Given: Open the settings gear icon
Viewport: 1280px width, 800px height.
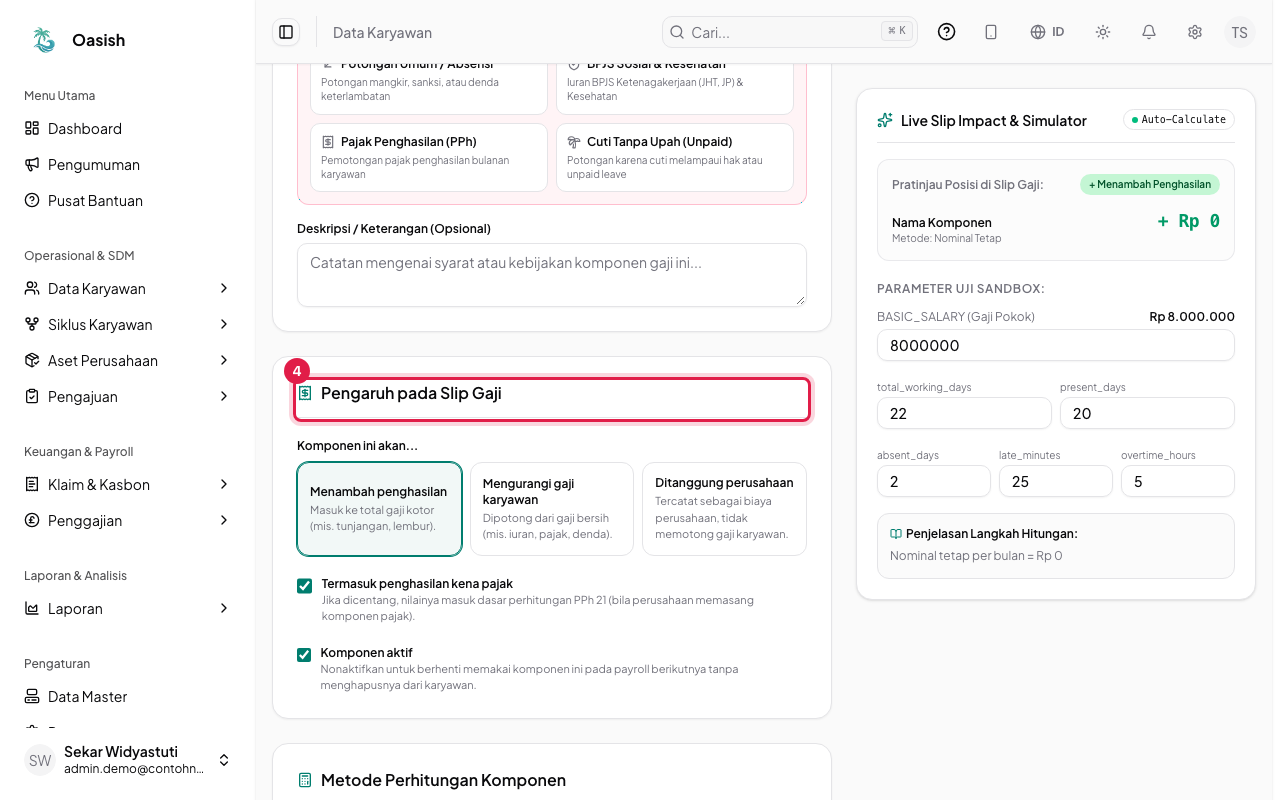Looking at the screenshot, I should click(x=1195, y=32).
